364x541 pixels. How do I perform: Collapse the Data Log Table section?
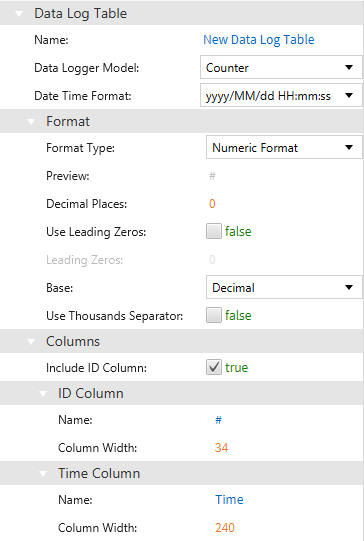(x=19, y=14)
